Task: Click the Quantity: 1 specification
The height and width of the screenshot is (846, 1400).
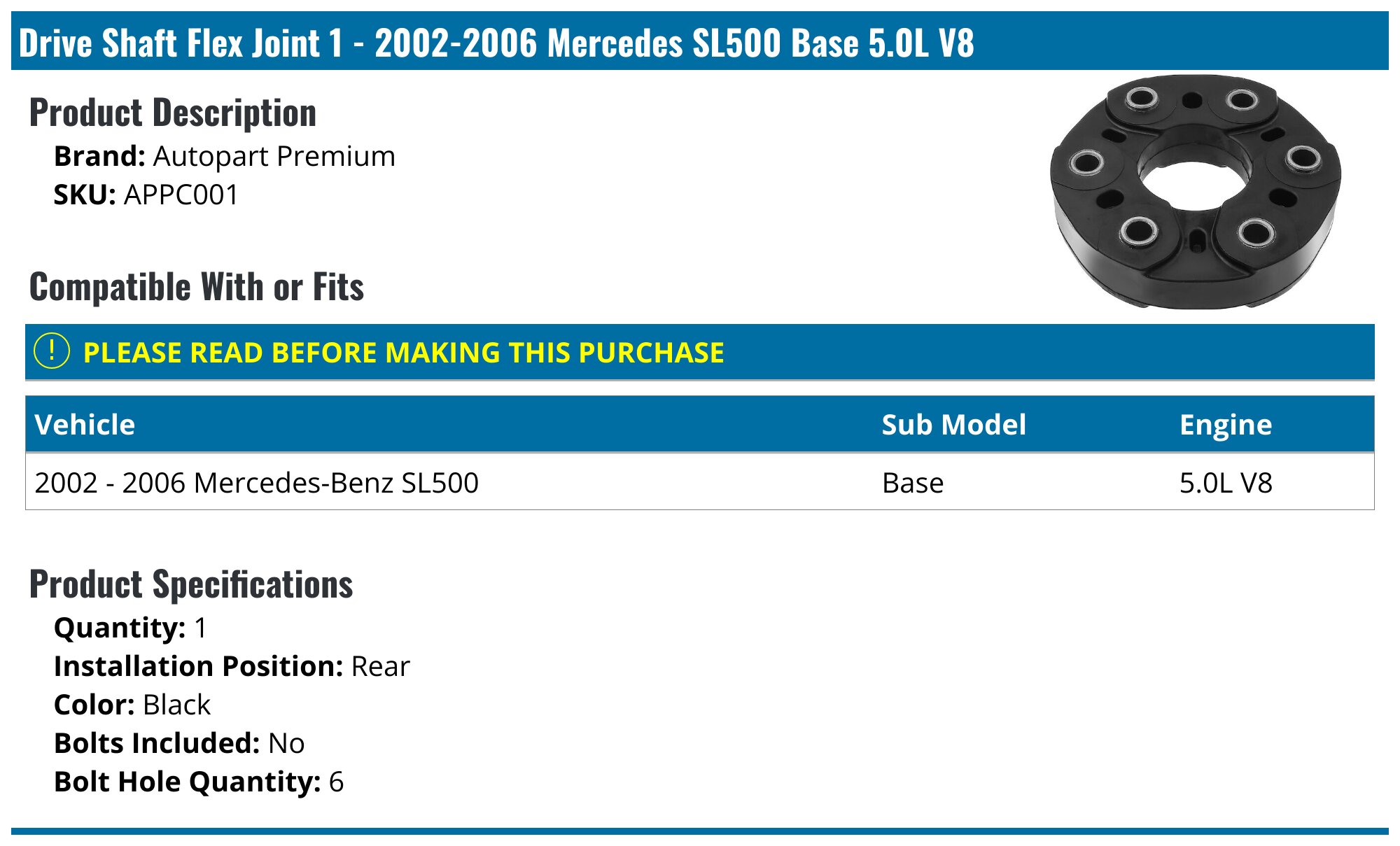Action: click(130, 628)
